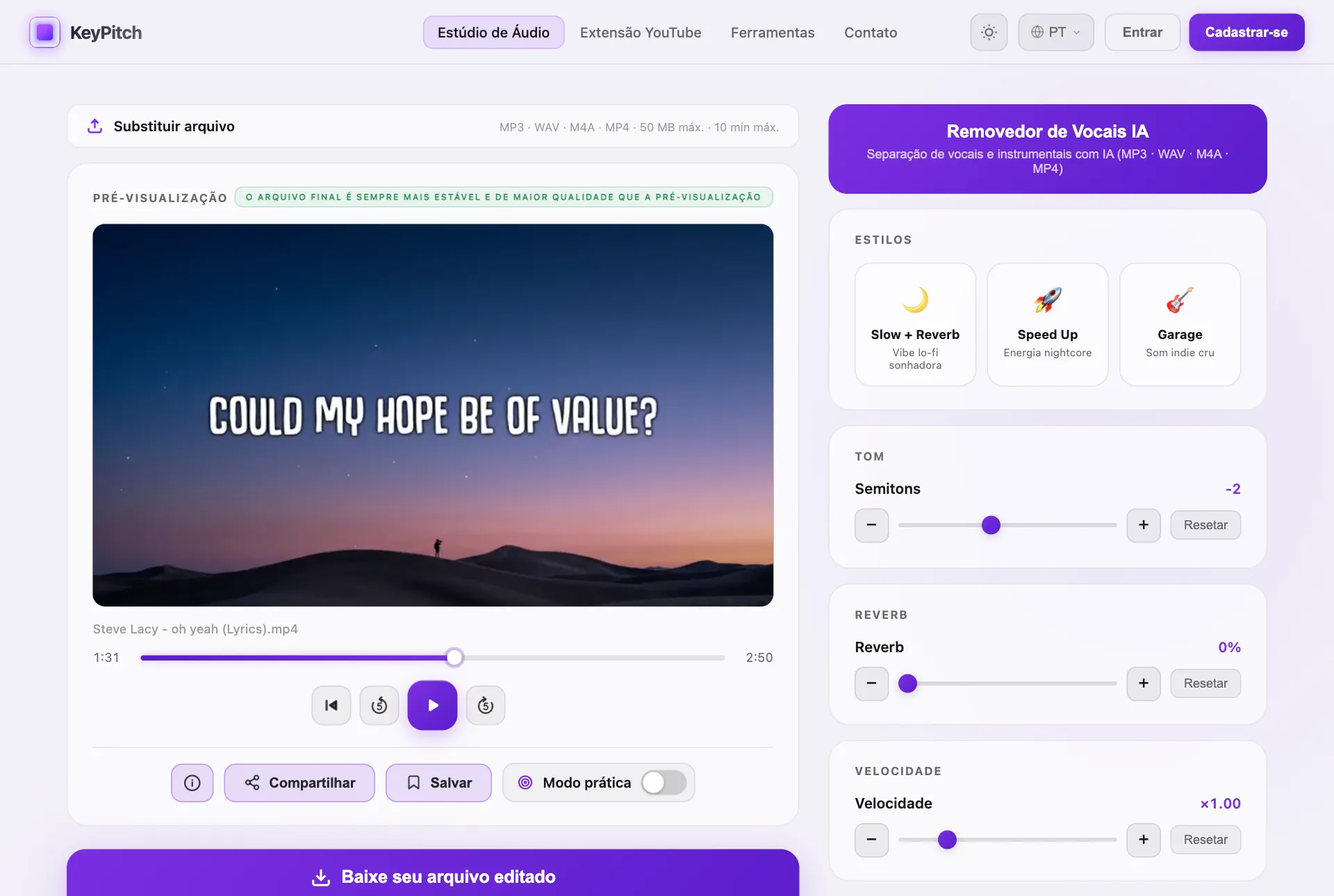Reset the Semitons value

click(1205, 525)
